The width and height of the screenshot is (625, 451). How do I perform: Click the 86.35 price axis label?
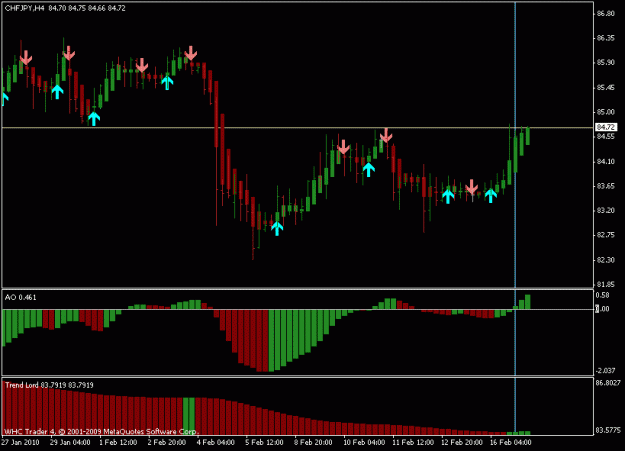point(606,38)
